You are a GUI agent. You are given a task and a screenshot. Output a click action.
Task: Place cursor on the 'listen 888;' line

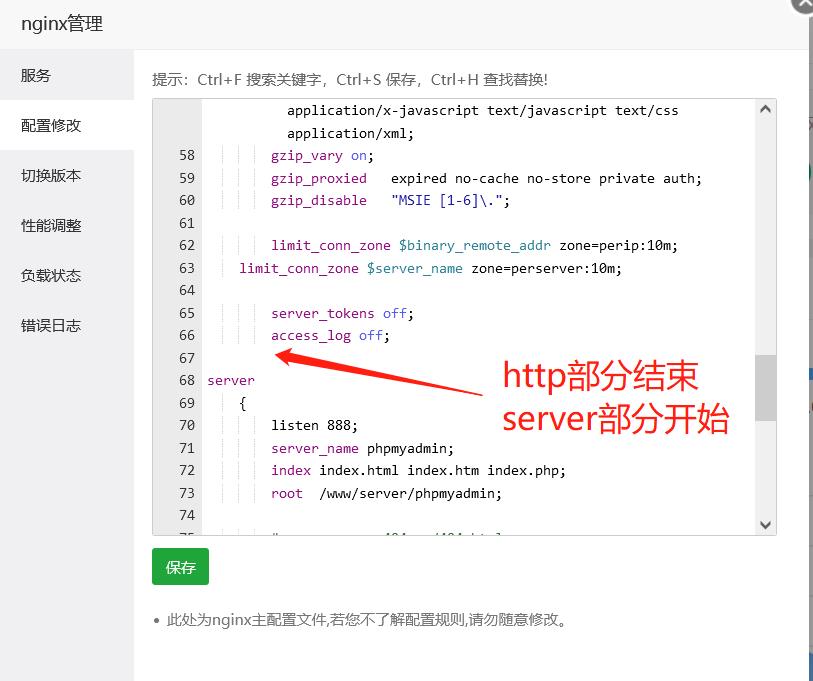point(313,425)
